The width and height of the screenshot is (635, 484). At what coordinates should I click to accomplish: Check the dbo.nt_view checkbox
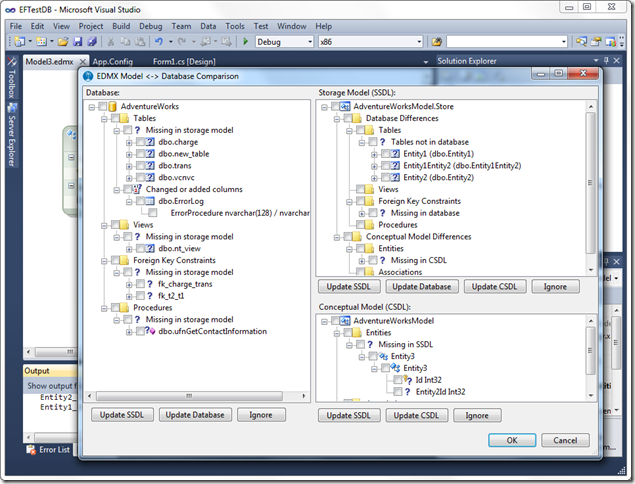coord(141,249)
